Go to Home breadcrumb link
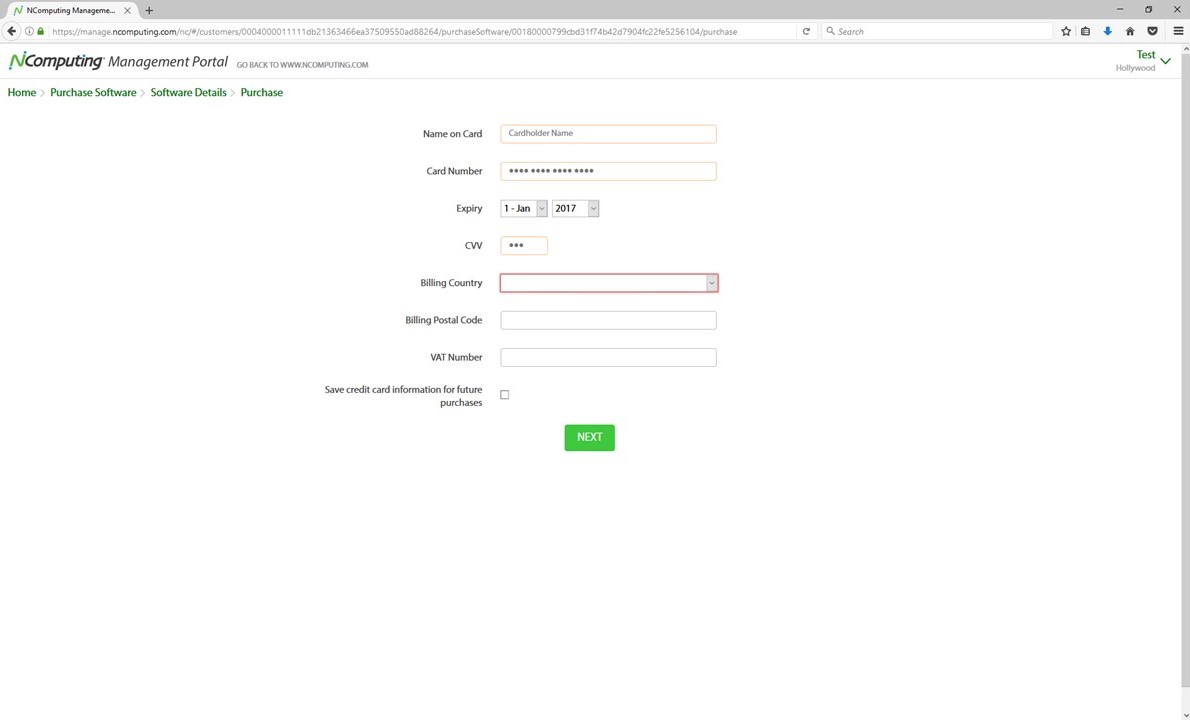This screenshot has height=720, width=1190. tap(22, 93)
